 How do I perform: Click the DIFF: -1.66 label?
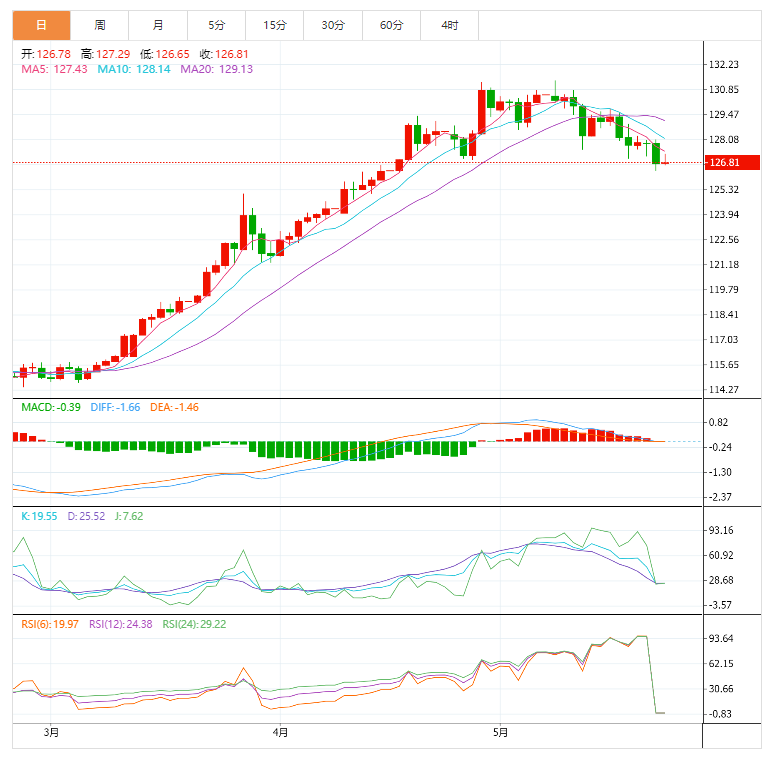pyautogui.click(x=115, y=408)
